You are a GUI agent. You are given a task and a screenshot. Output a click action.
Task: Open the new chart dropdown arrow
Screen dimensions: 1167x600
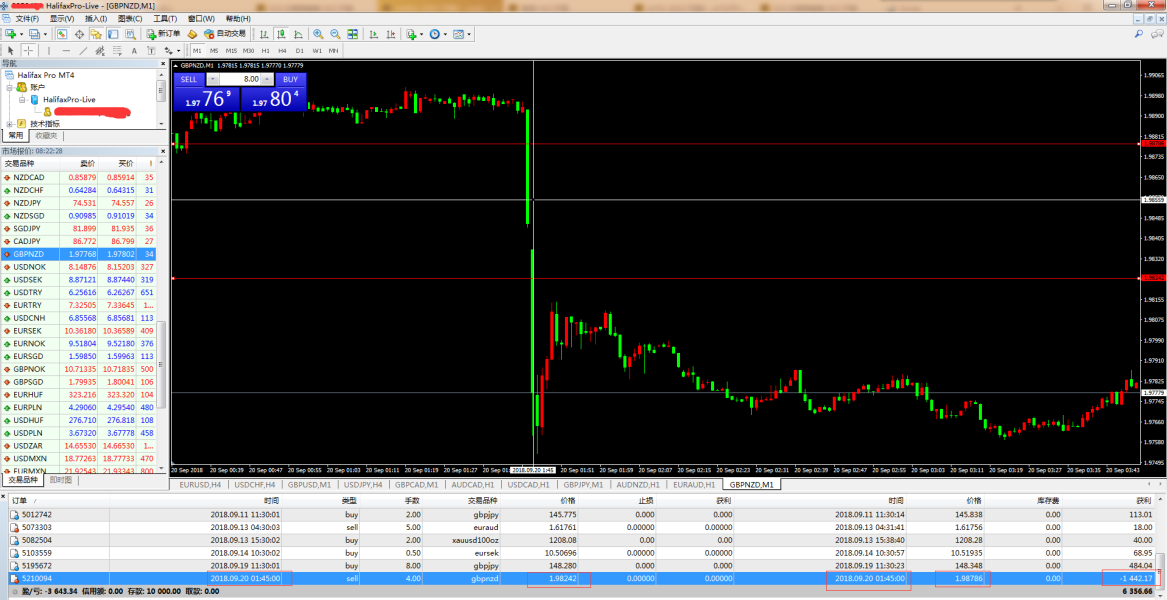coord(22,34)
